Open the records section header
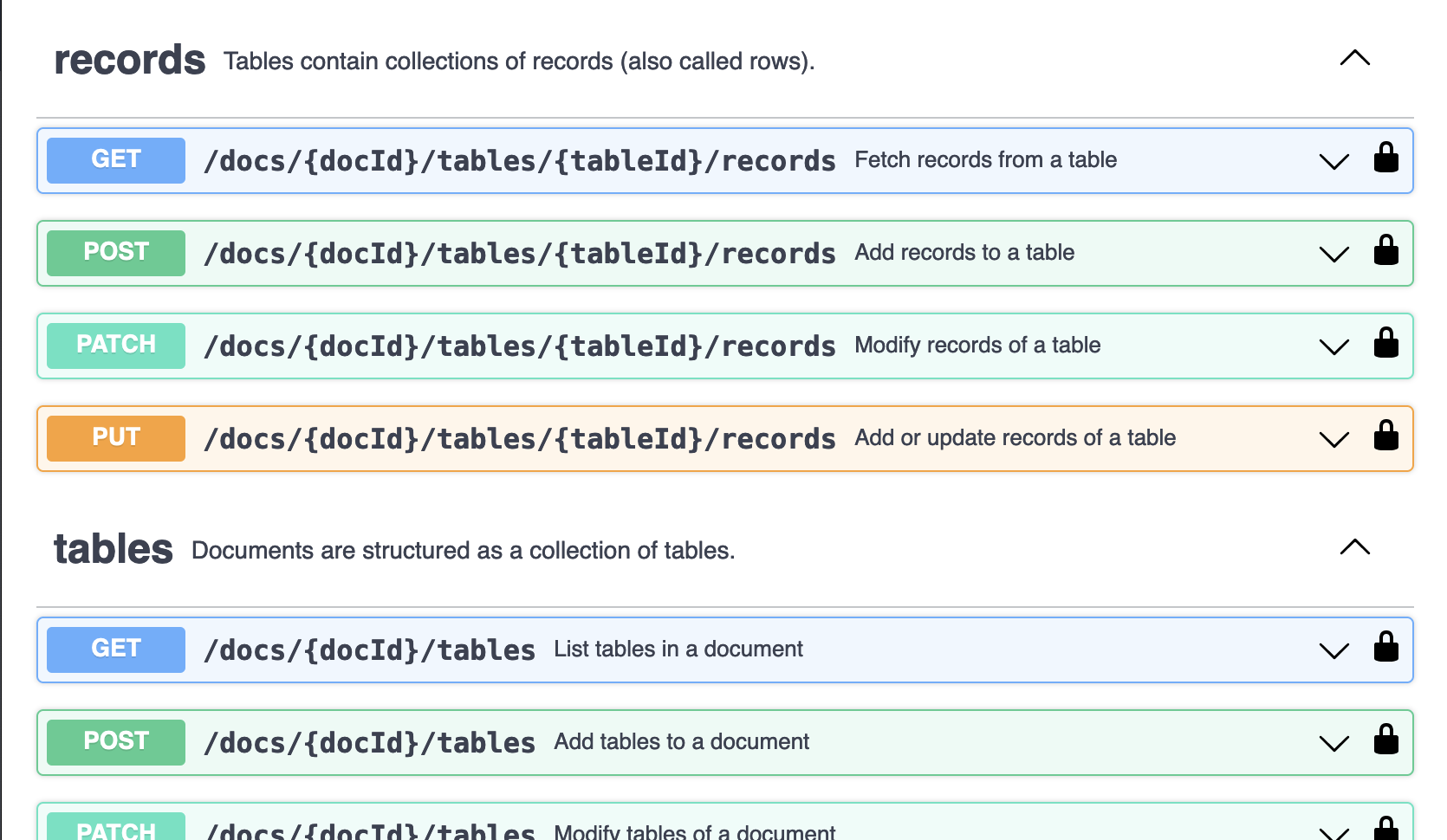This screenshot has height=840, width=1447. pyautogui.click(x=128, y=59)
